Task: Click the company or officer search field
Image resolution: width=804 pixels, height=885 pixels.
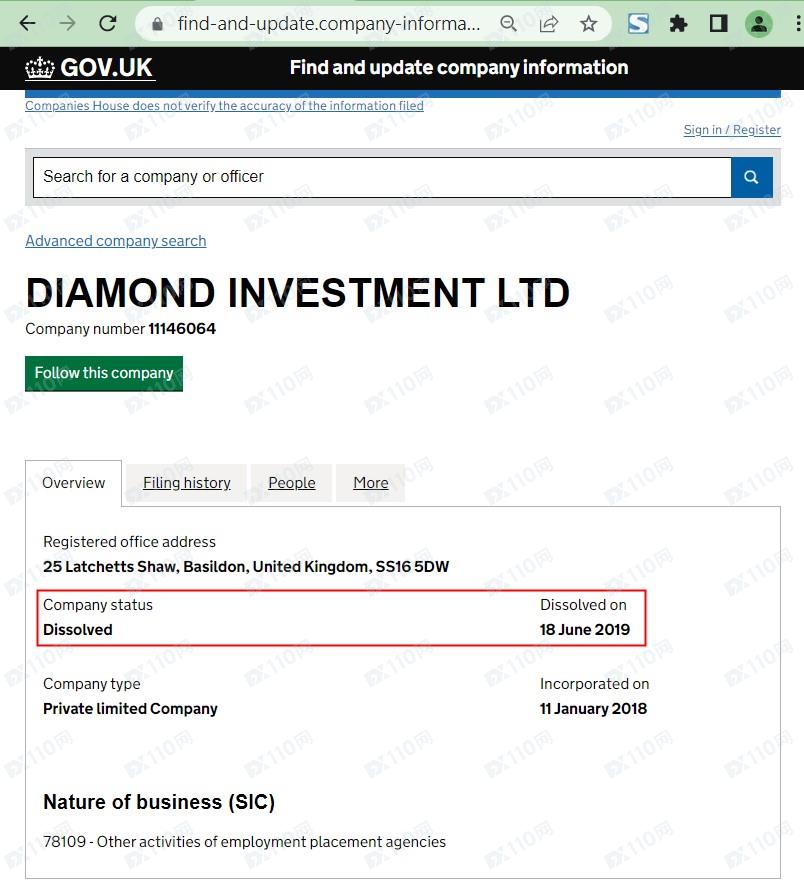Action: click(382, 177)
